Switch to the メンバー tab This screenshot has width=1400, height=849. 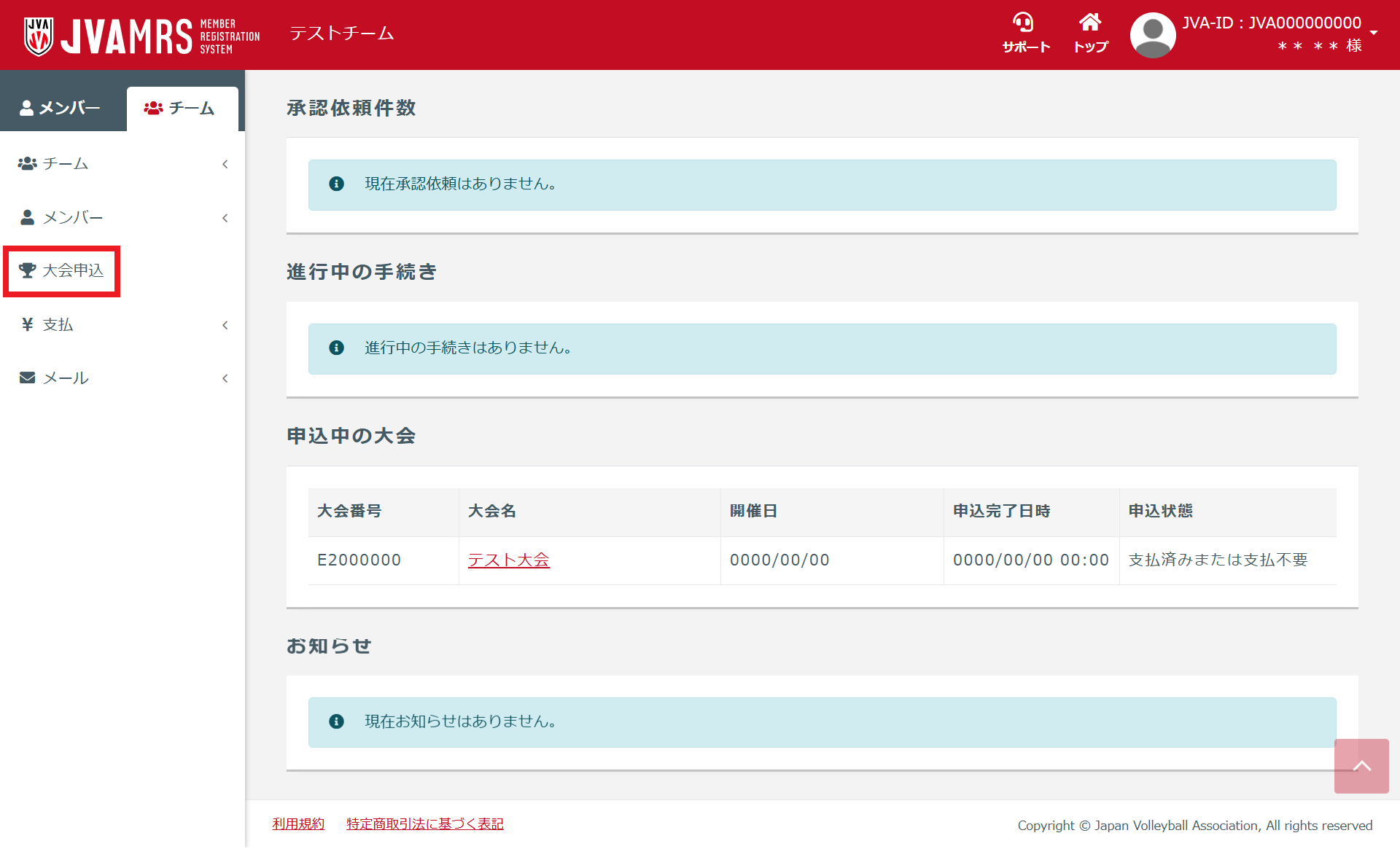61,109
